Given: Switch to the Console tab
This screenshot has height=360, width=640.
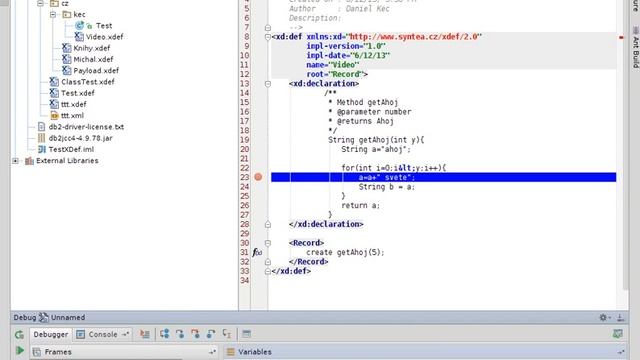Looking at the screenshot, I should tap(103, 335).
